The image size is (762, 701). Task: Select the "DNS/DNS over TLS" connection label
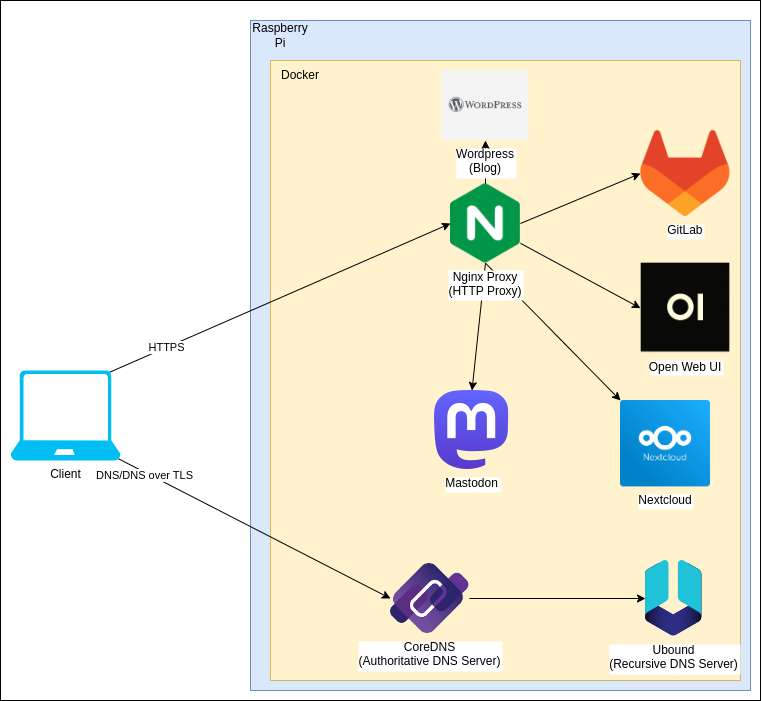tap(144, 475)
